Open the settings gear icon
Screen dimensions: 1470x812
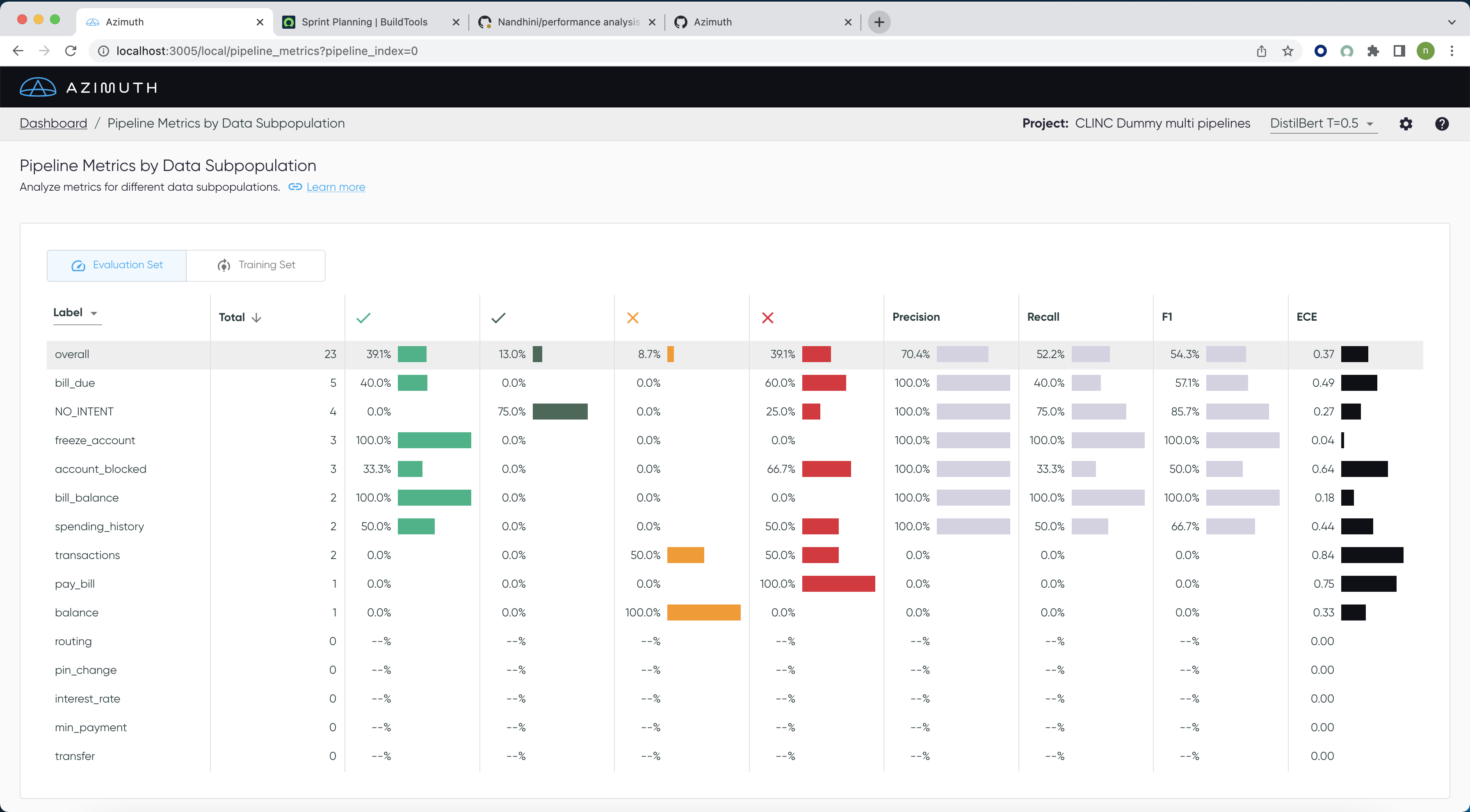pyautogui.click(x=1406, y=123)
